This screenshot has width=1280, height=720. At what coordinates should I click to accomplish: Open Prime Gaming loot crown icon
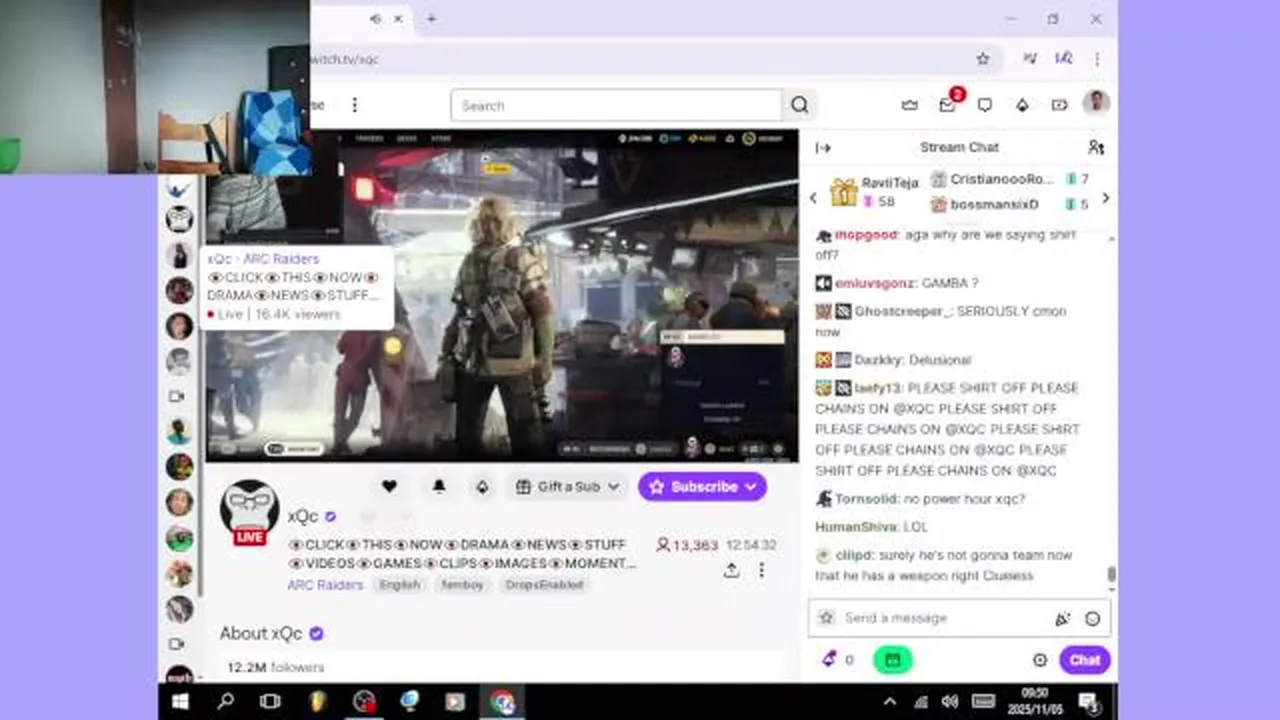point(909,105)
